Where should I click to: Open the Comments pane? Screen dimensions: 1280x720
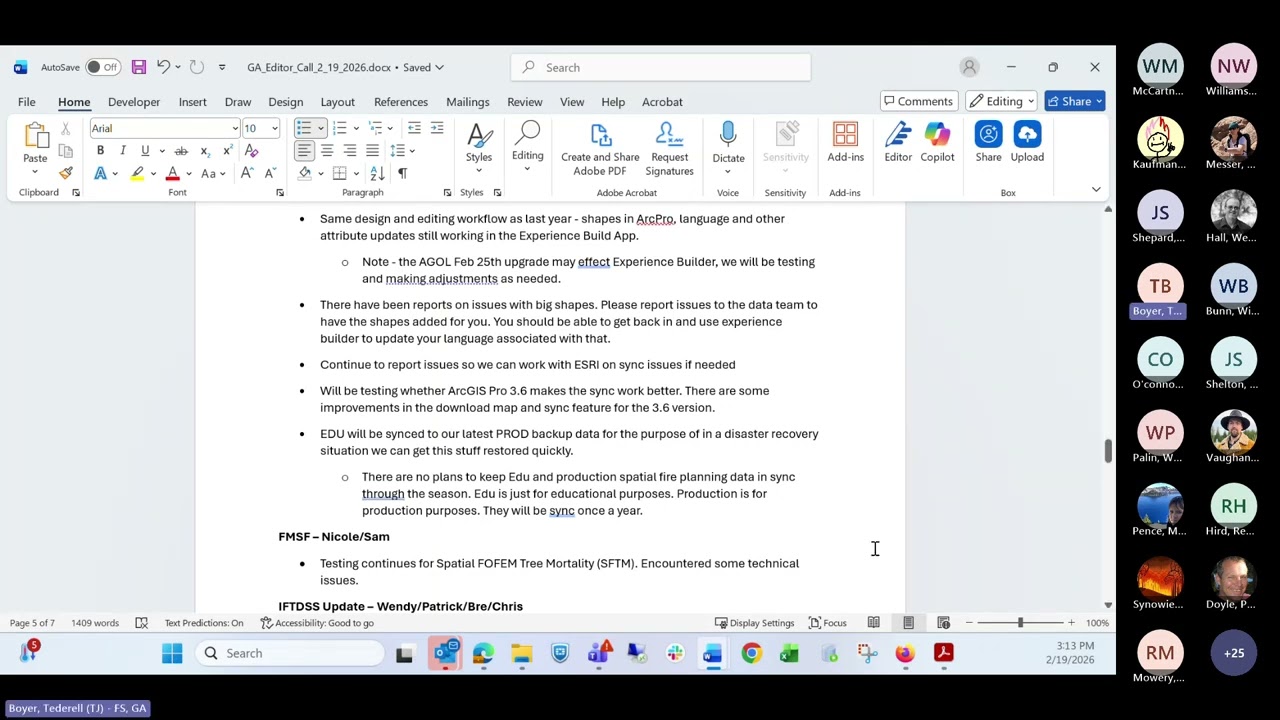pos(917,101)
